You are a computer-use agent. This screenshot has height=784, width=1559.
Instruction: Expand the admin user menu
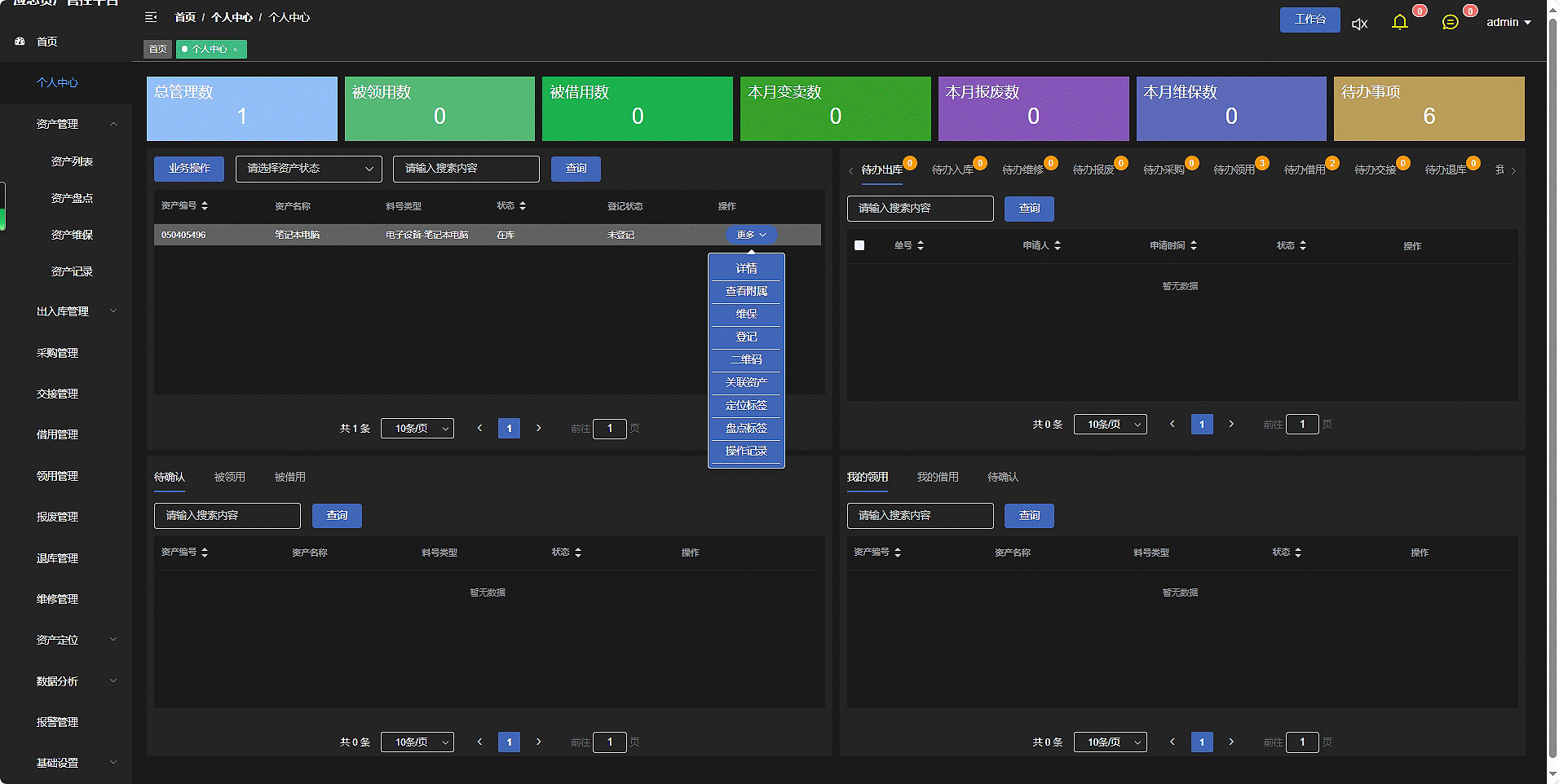(x=1508, y=22)
